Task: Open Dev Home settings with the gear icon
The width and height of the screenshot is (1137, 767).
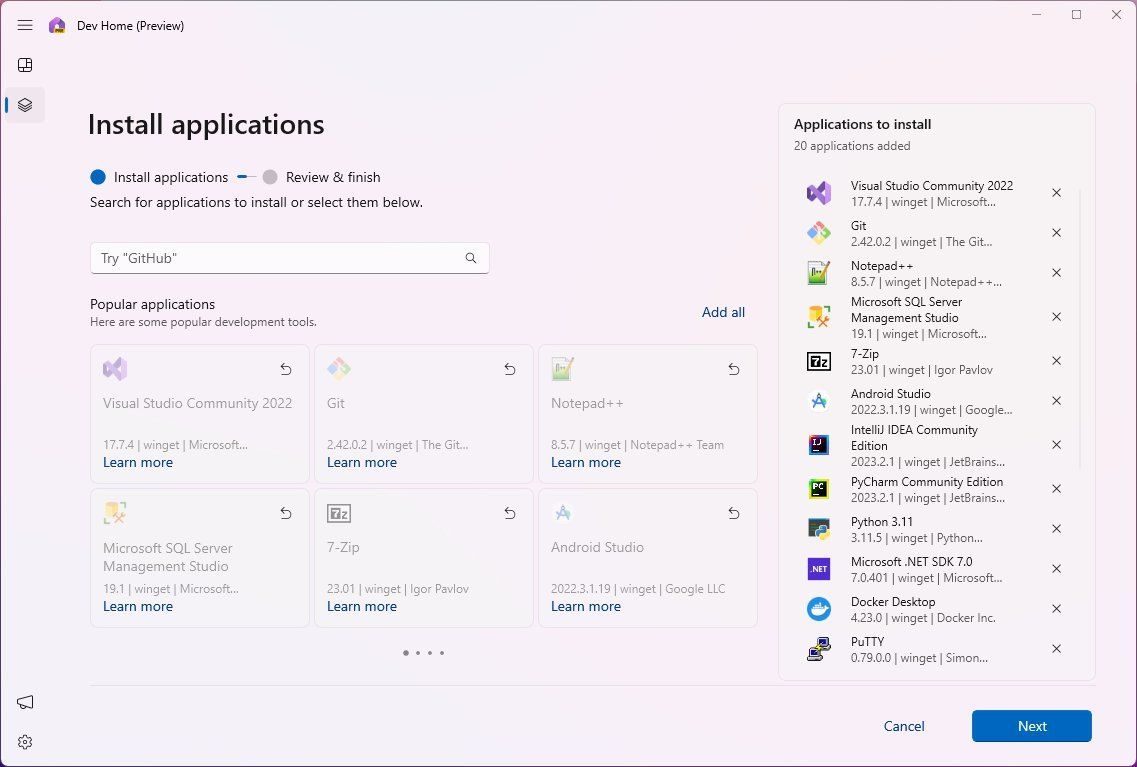Action: [x=25, y=741]
